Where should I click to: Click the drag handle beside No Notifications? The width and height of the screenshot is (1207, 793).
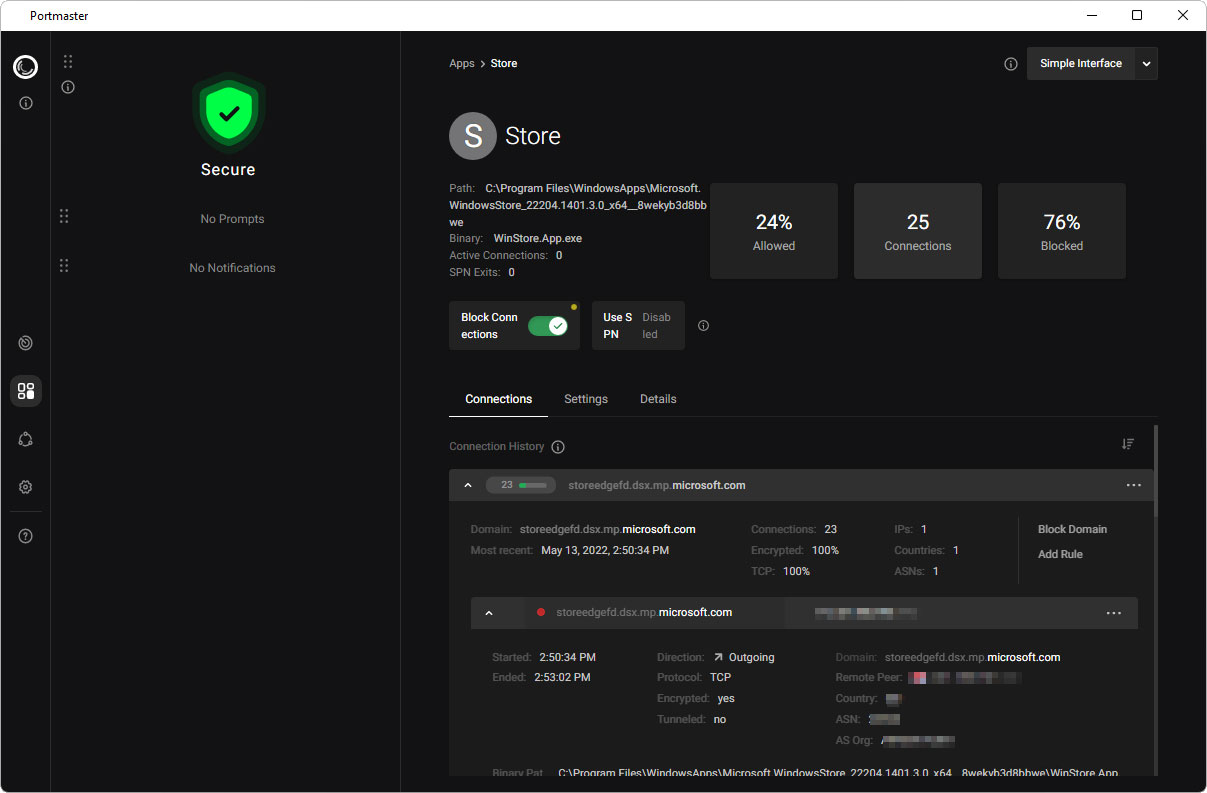pos(64,265)
